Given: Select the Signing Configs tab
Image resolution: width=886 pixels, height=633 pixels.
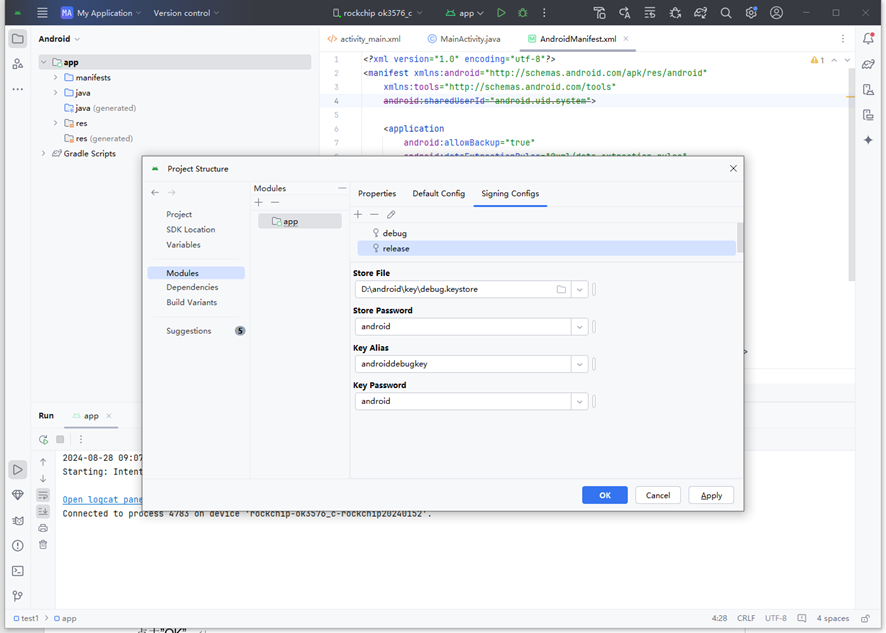Looking at the screenshot, I should 510,193.
